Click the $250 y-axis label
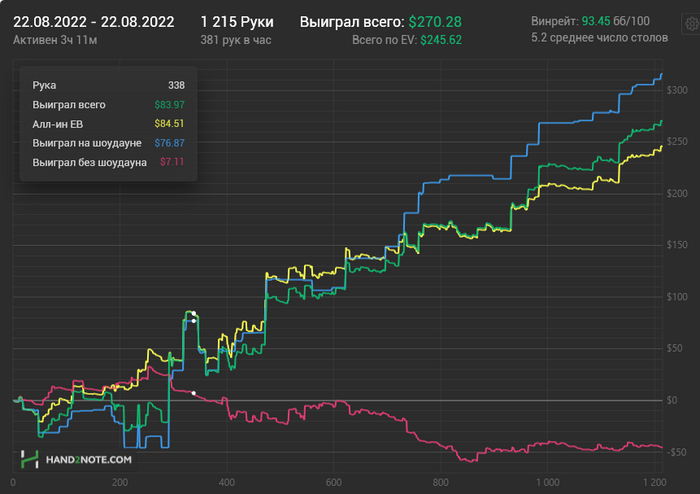This screenshot has height=494, width=700. (x=677, y=141)
